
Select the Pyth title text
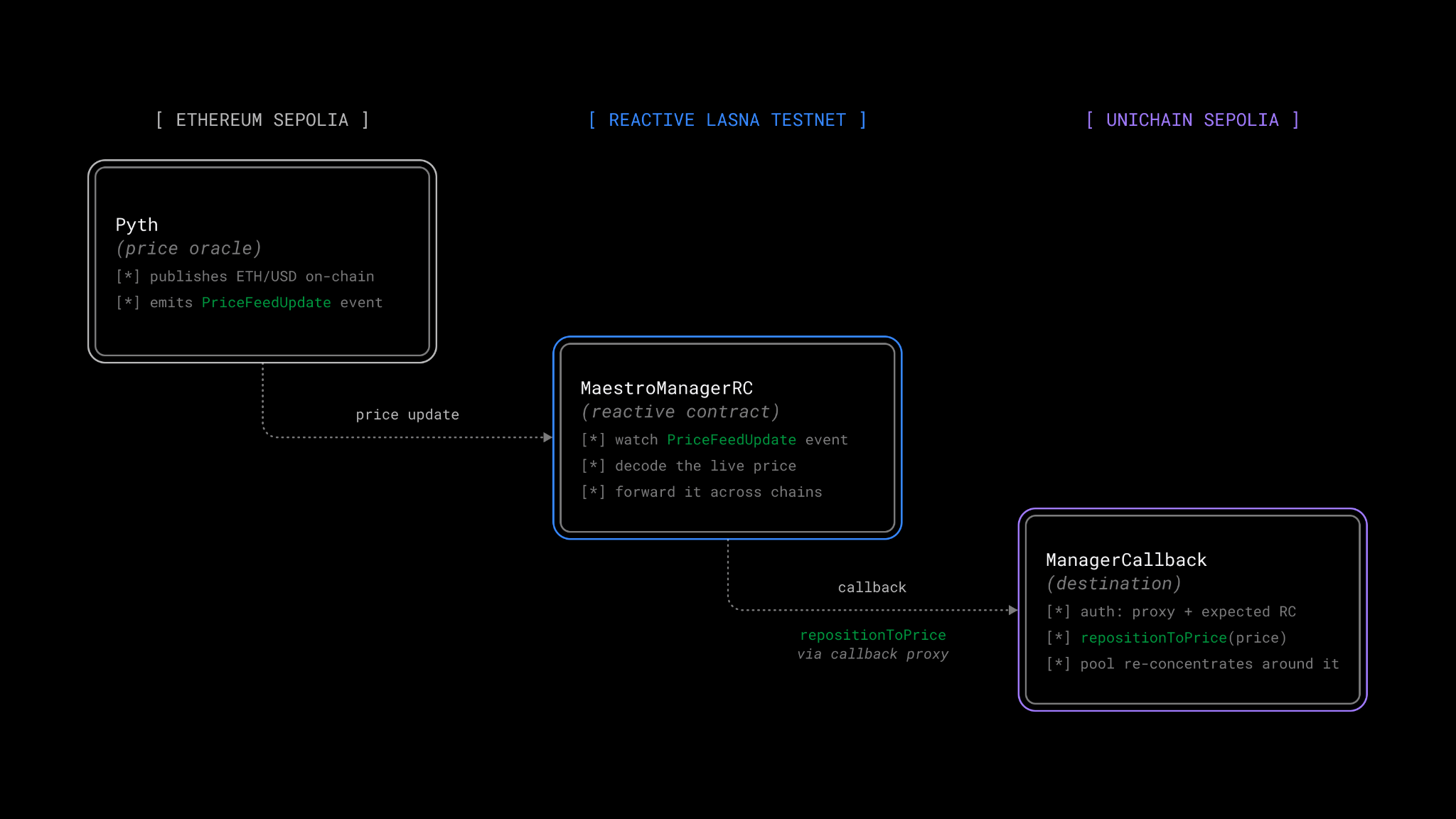pyautogui.click(x=136, y=225)
